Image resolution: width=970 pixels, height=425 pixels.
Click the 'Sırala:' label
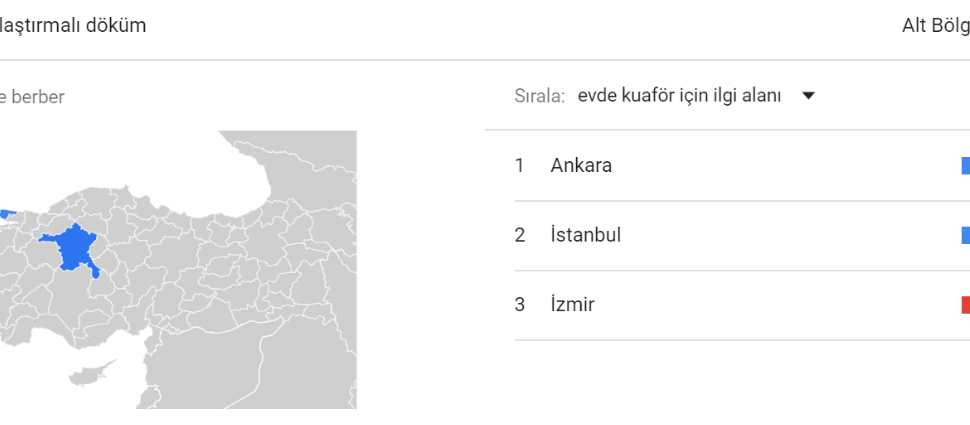coord(539,97)
